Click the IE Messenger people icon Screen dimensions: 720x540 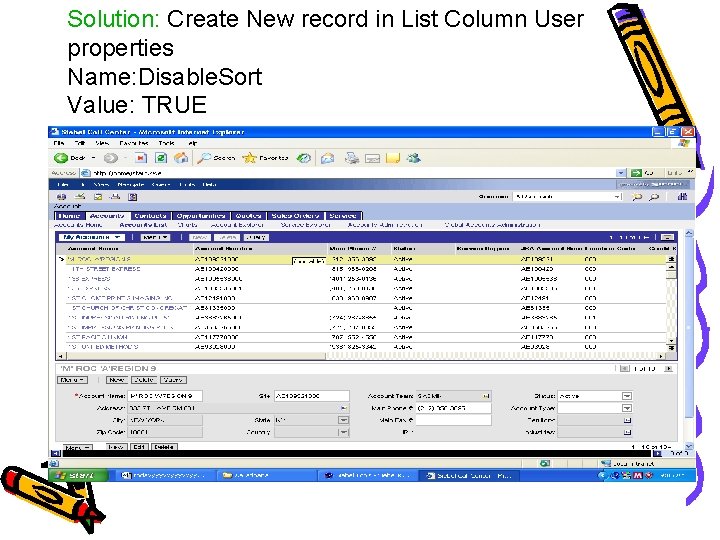point(413,158)
